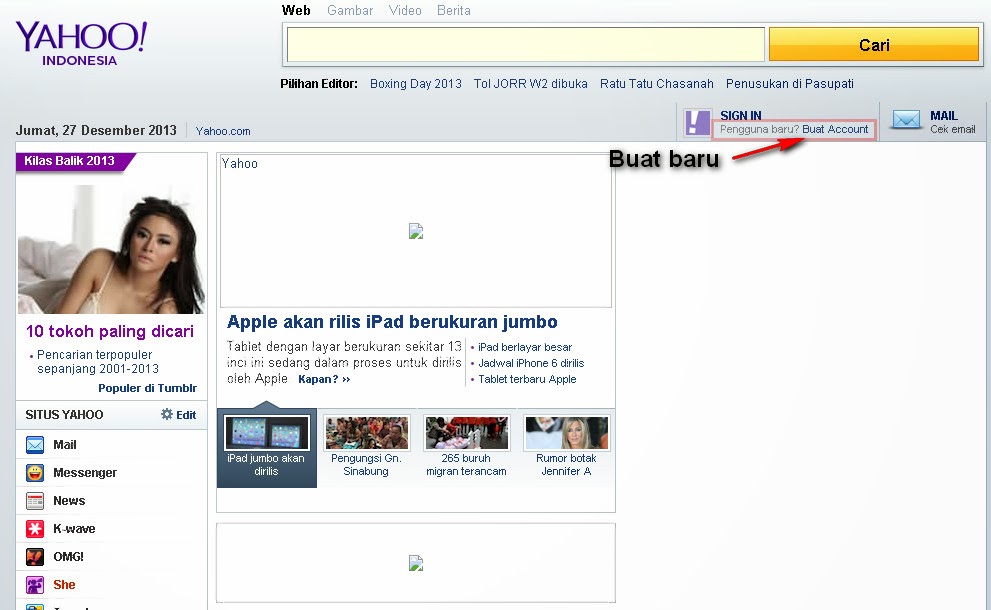Open the Boxing Day 2013 editor pick

click(x=415, y=84)
